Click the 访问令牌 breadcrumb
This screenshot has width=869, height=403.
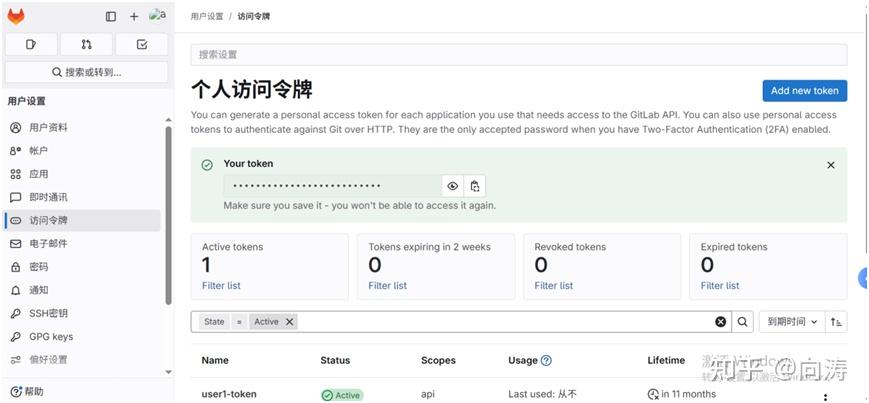coord(254,17)
